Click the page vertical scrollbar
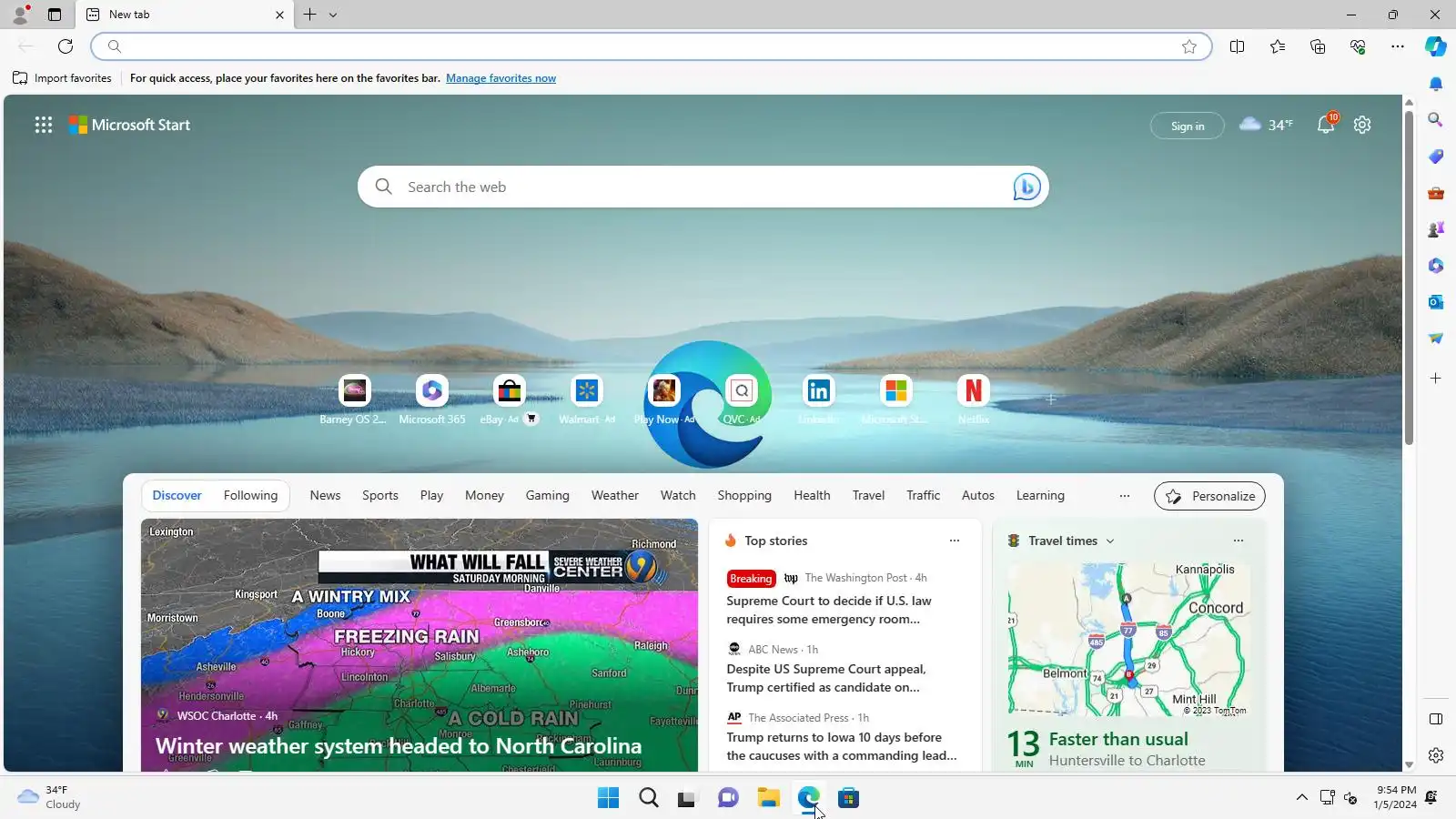 pos(1409,278)
